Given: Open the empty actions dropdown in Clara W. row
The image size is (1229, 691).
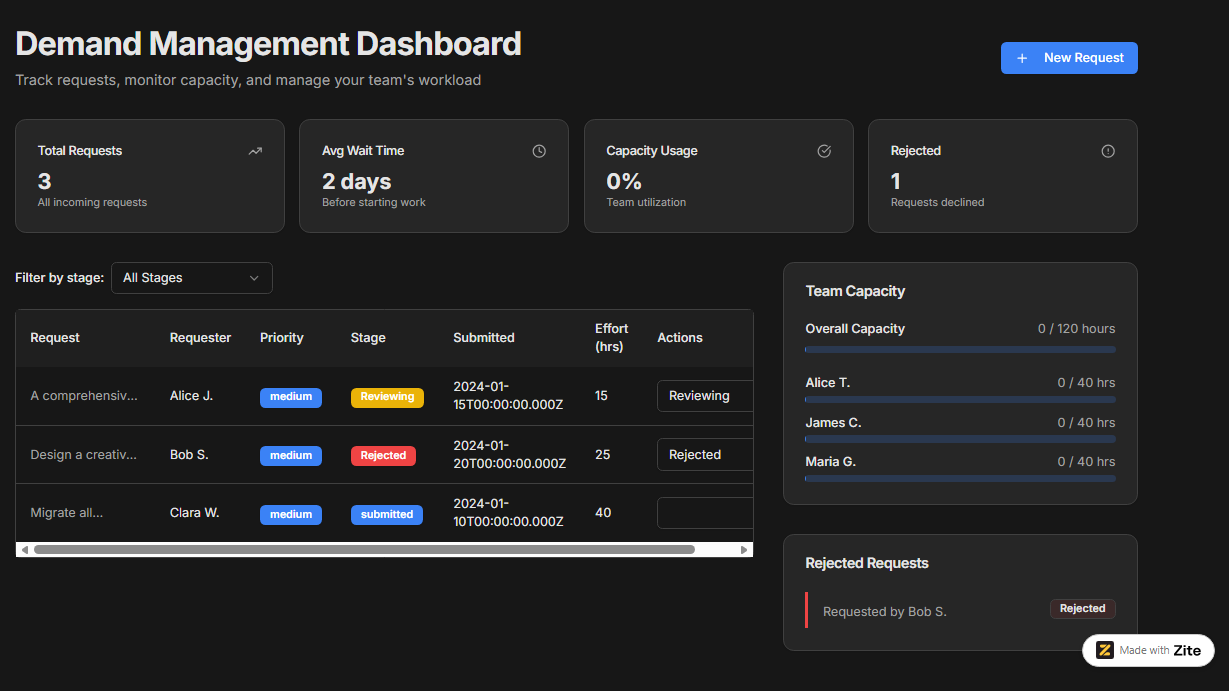Looking at the screenshot, I should pos(705,513).
